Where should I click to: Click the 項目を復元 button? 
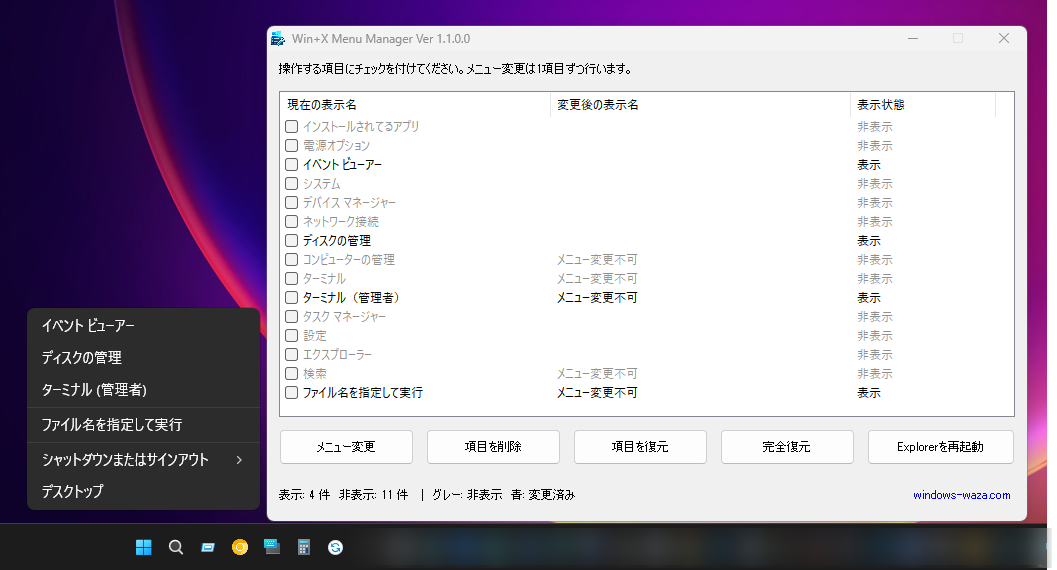[640, 447]
